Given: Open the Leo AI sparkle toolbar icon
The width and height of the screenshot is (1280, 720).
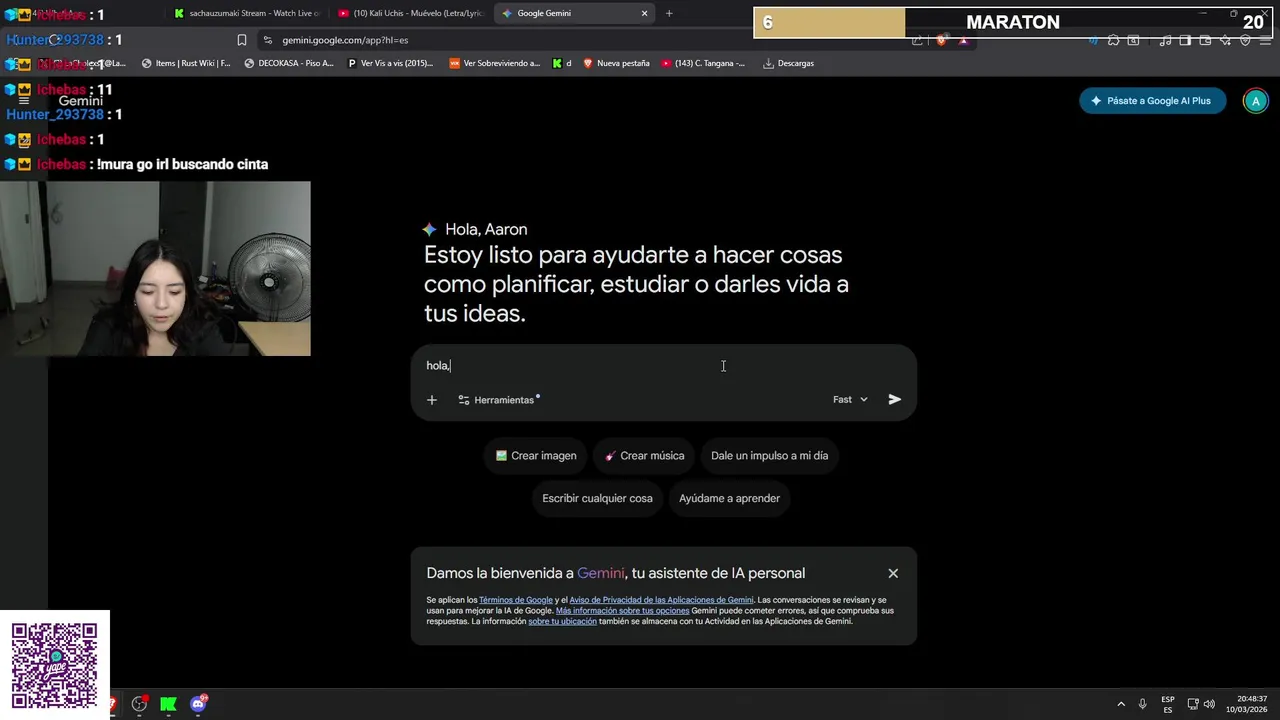Looking at the screenshot, I should pyautogui.click(x=1225, y=40).
